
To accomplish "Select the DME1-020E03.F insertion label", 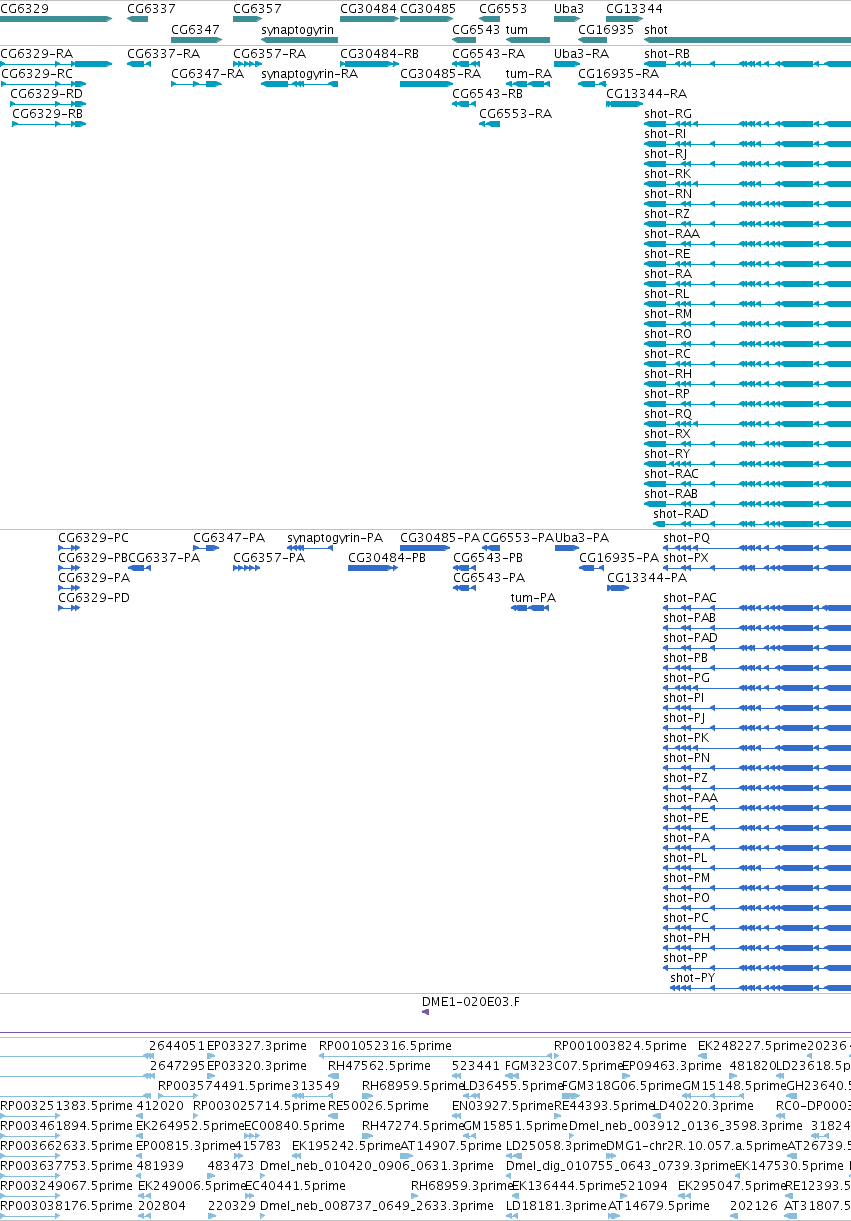I will tap(471, 1000).
